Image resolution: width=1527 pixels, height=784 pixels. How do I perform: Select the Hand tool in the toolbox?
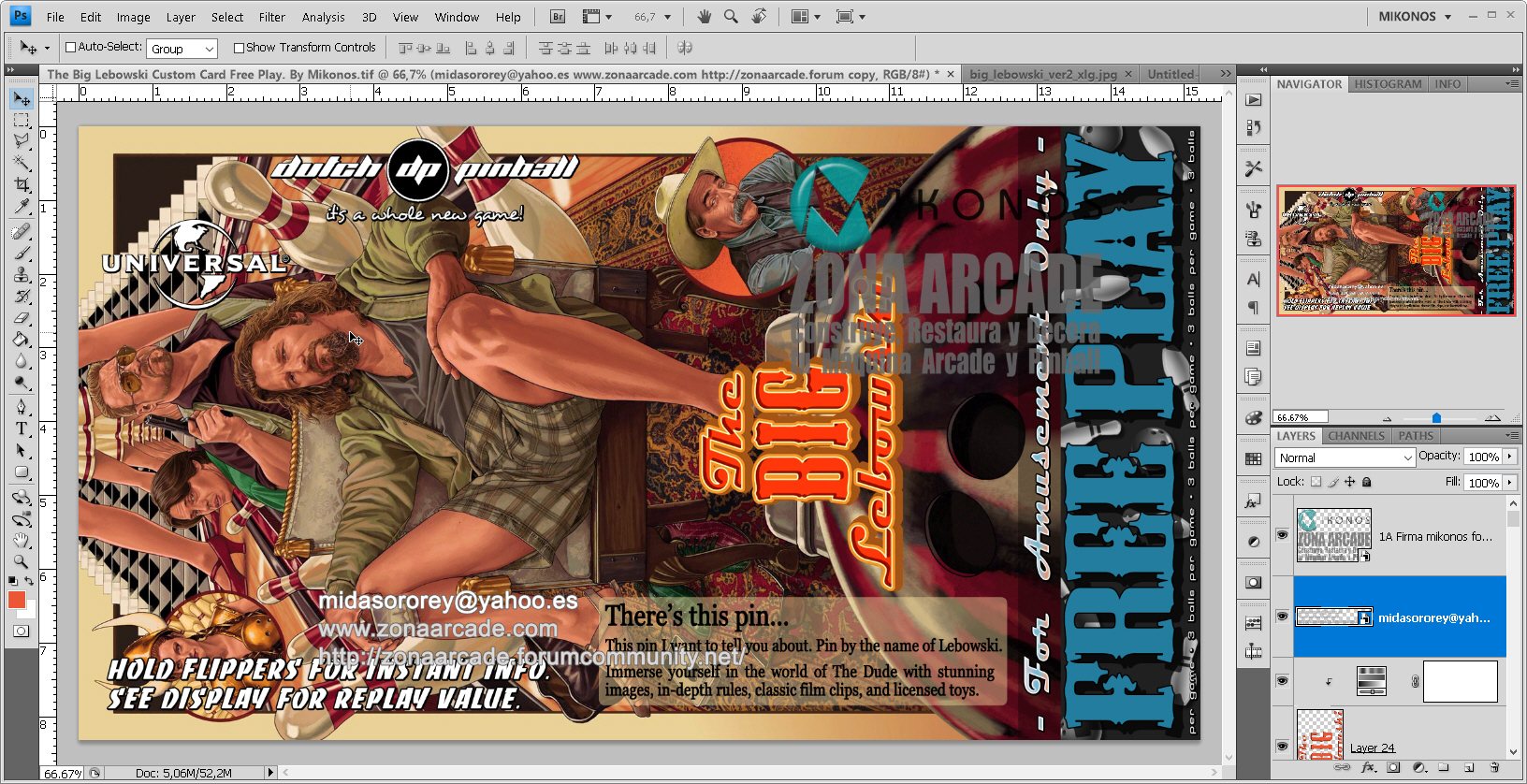tap(21, 541)
